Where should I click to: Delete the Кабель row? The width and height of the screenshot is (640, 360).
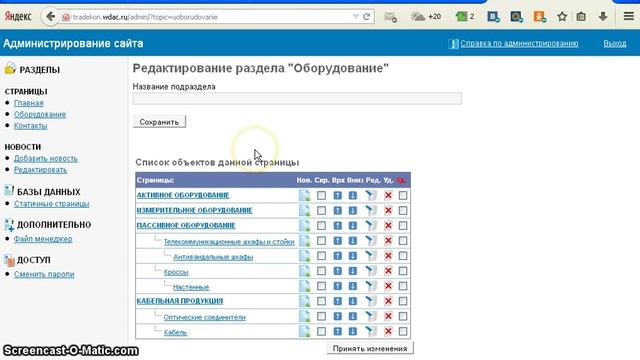388,331
